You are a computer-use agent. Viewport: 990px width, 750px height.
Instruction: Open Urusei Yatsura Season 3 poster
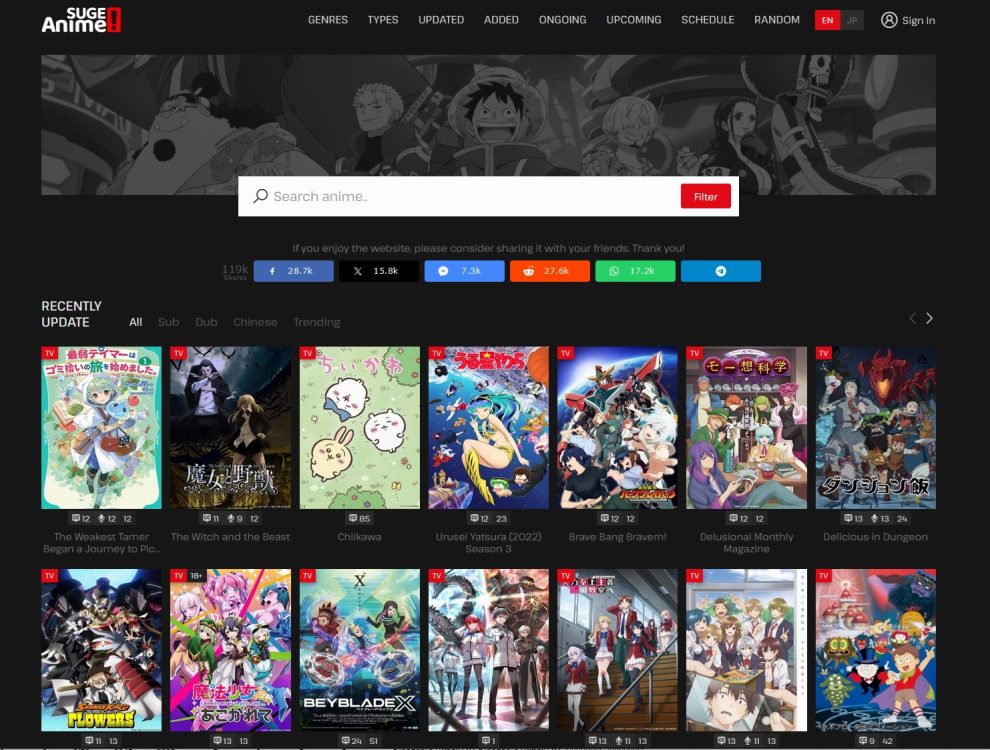click(489, 427)
